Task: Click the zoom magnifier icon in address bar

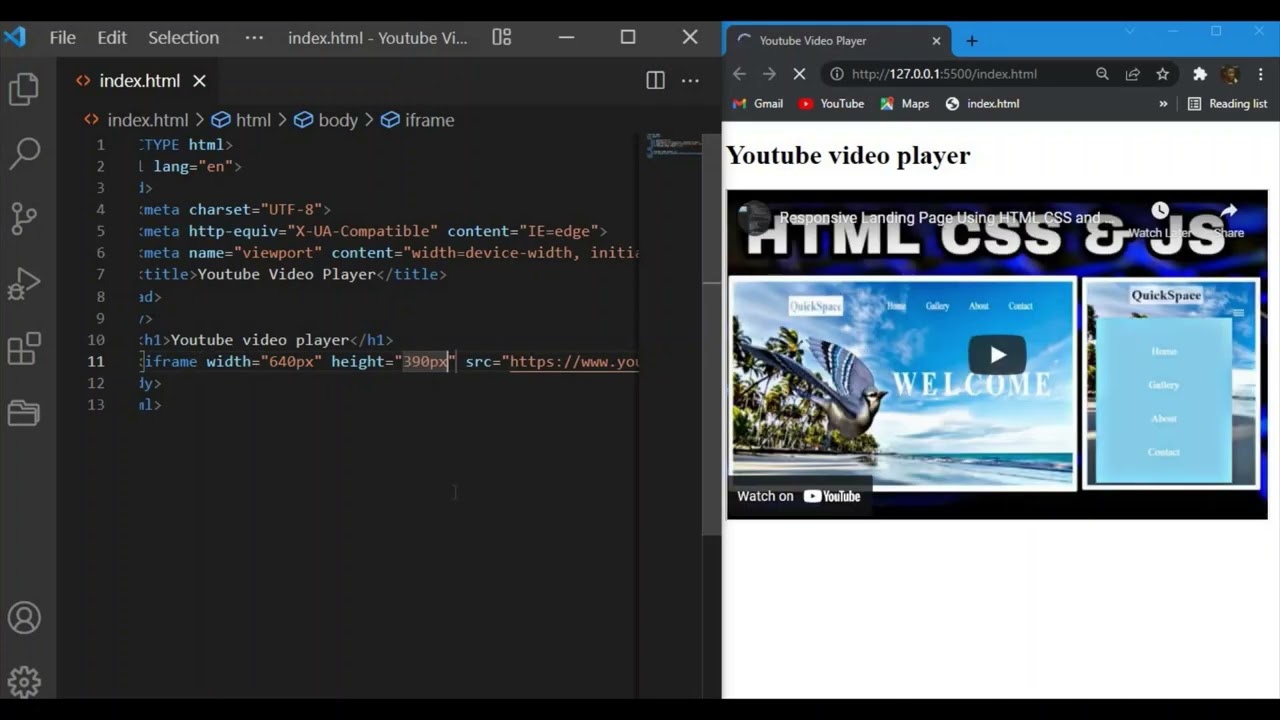Action: 1102,74
